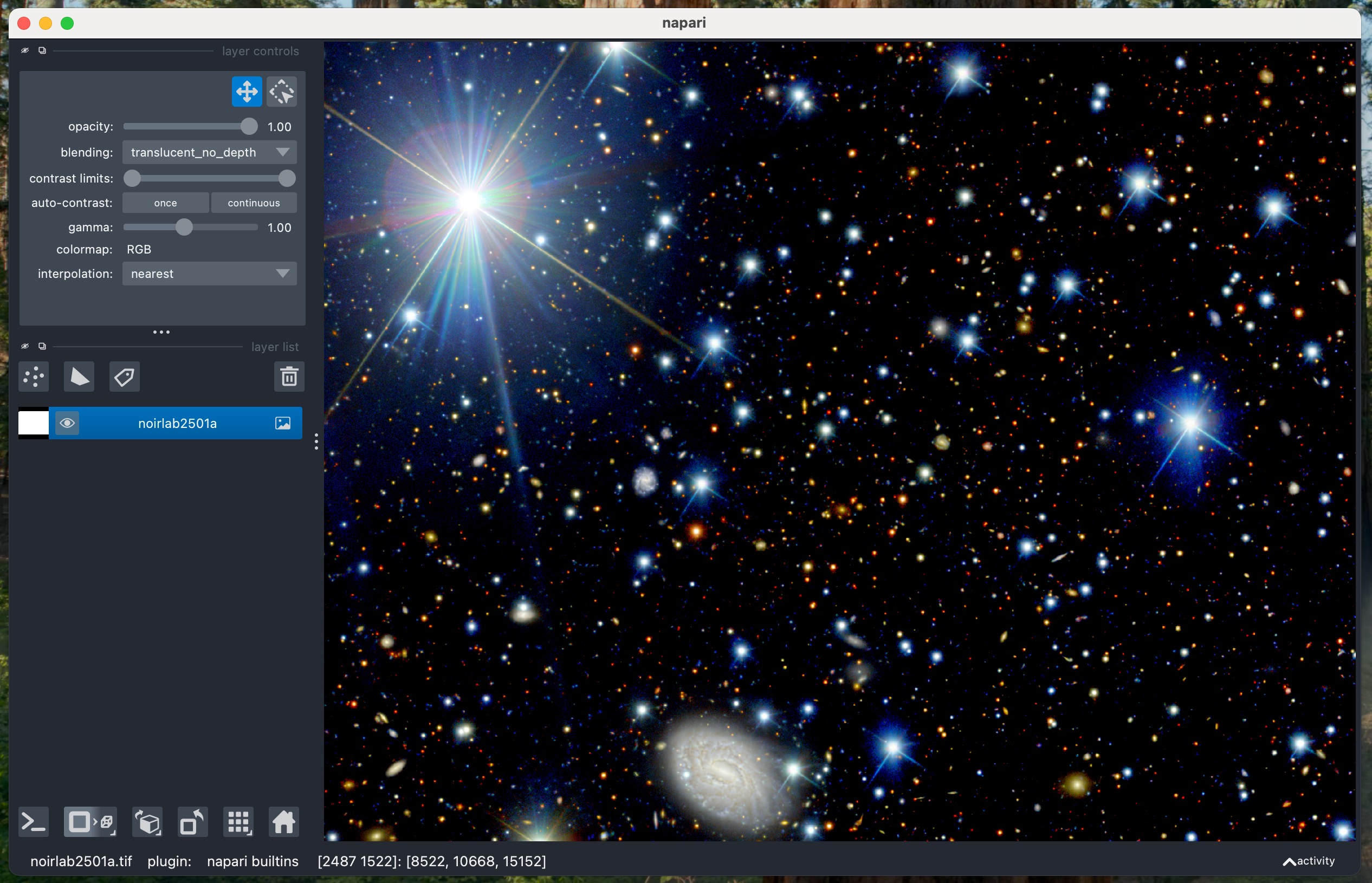Create a new shapes layer
Screen dimensions: 1372x883
coord(79,376)
